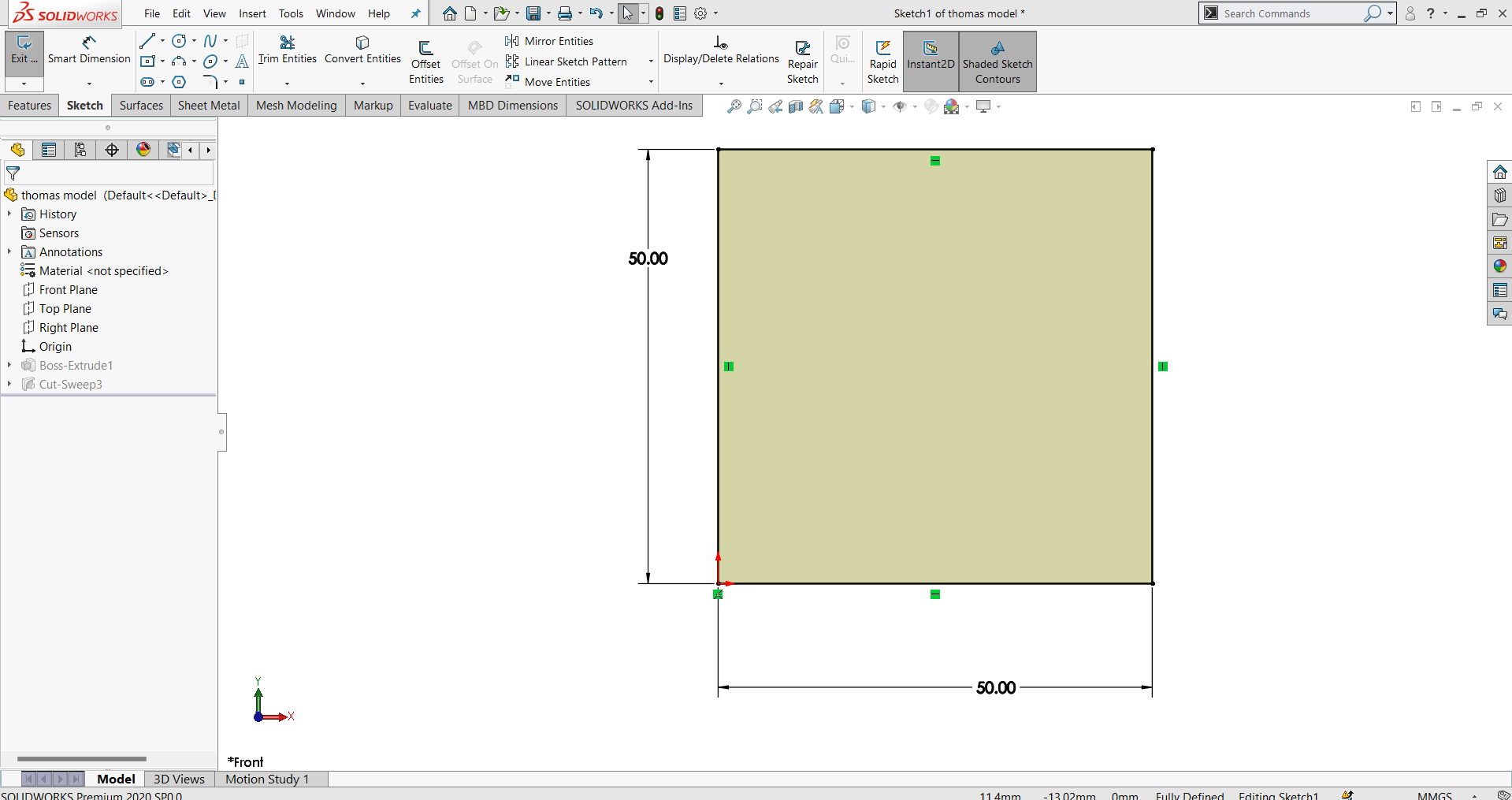Image resolution: width=1512 pixels, height=800 pixels.
Task: Click the vertical 50.00 dimension value
Action: [648, 259]
